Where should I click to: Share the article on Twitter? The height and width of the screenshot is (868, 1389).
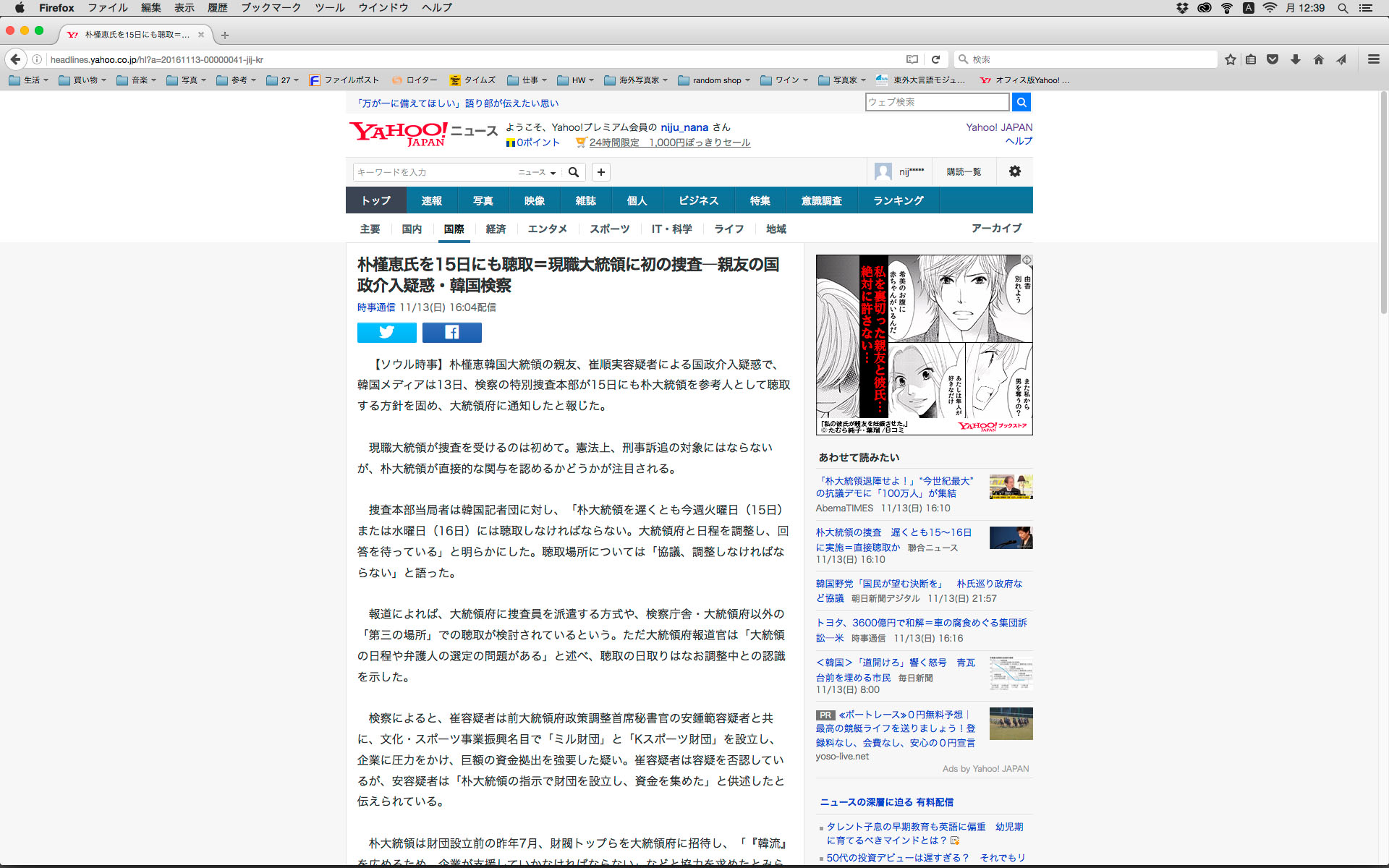(x=386, y=332)
